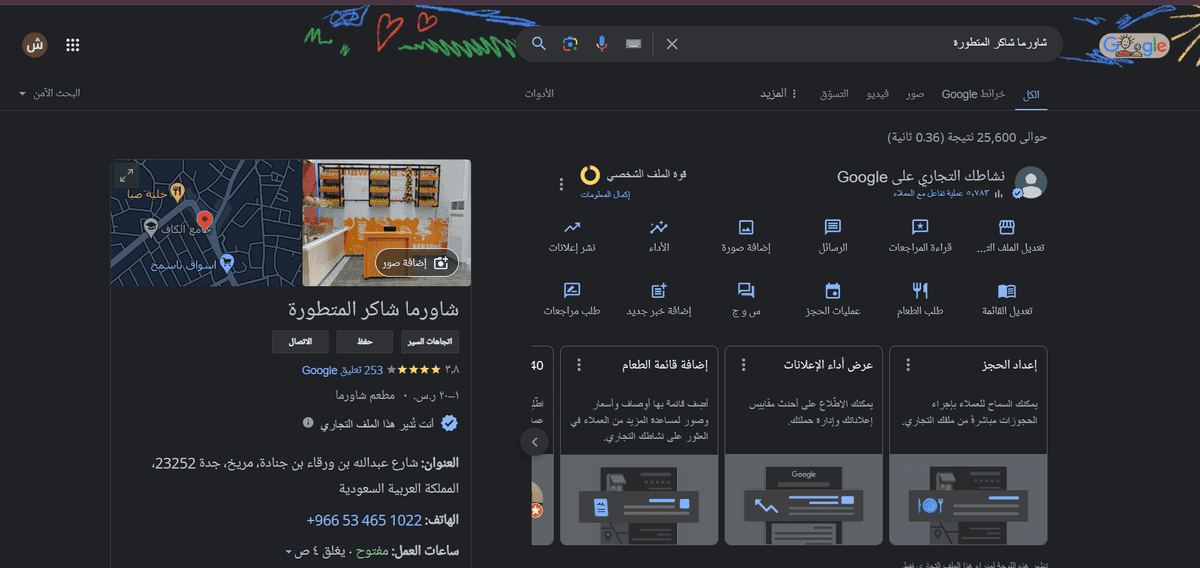Expand ساعات العمل opening hours arrow

click(290, 552)
